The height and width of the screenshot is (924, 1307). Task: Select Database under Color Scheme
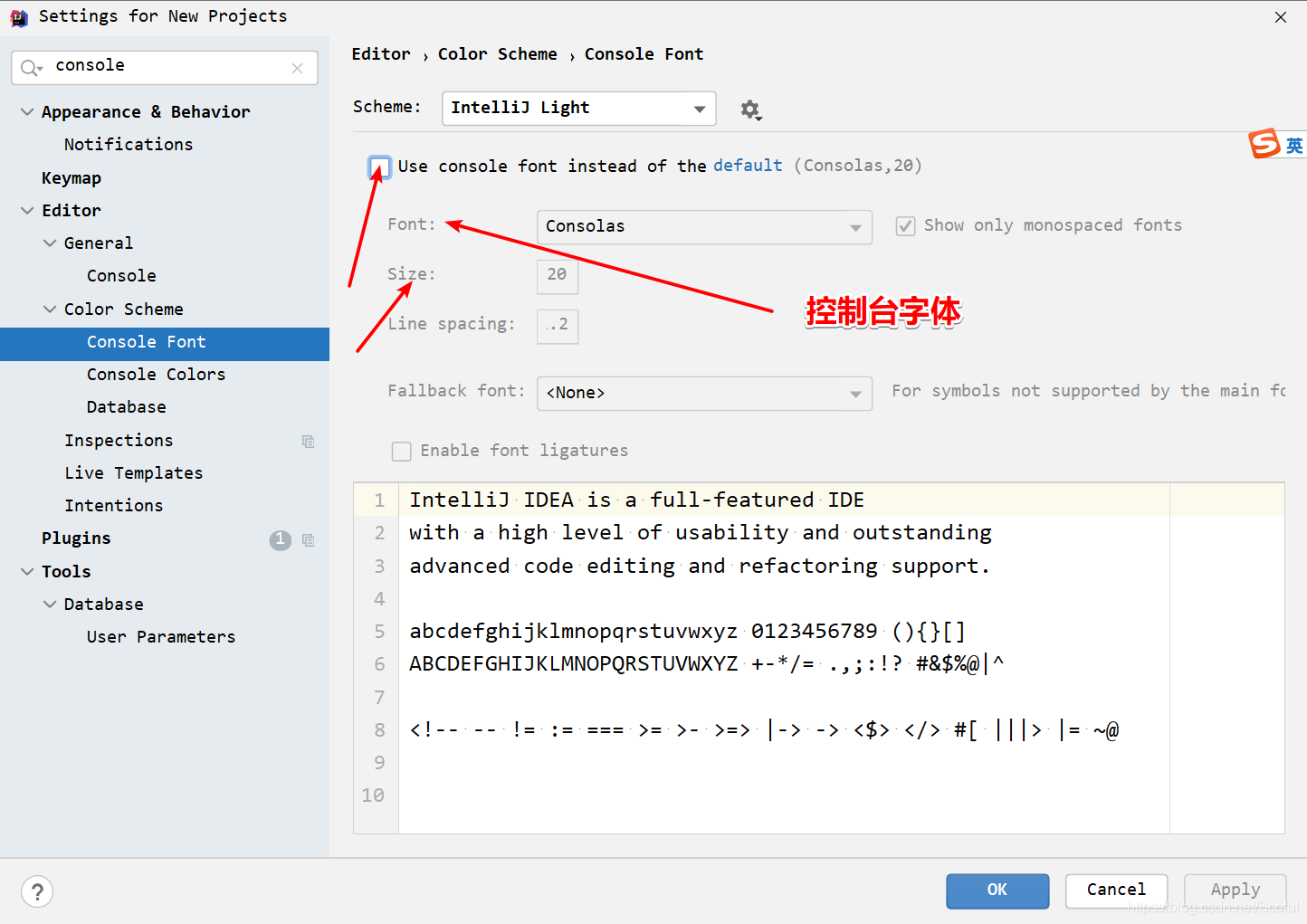click(x=127, y=407)
